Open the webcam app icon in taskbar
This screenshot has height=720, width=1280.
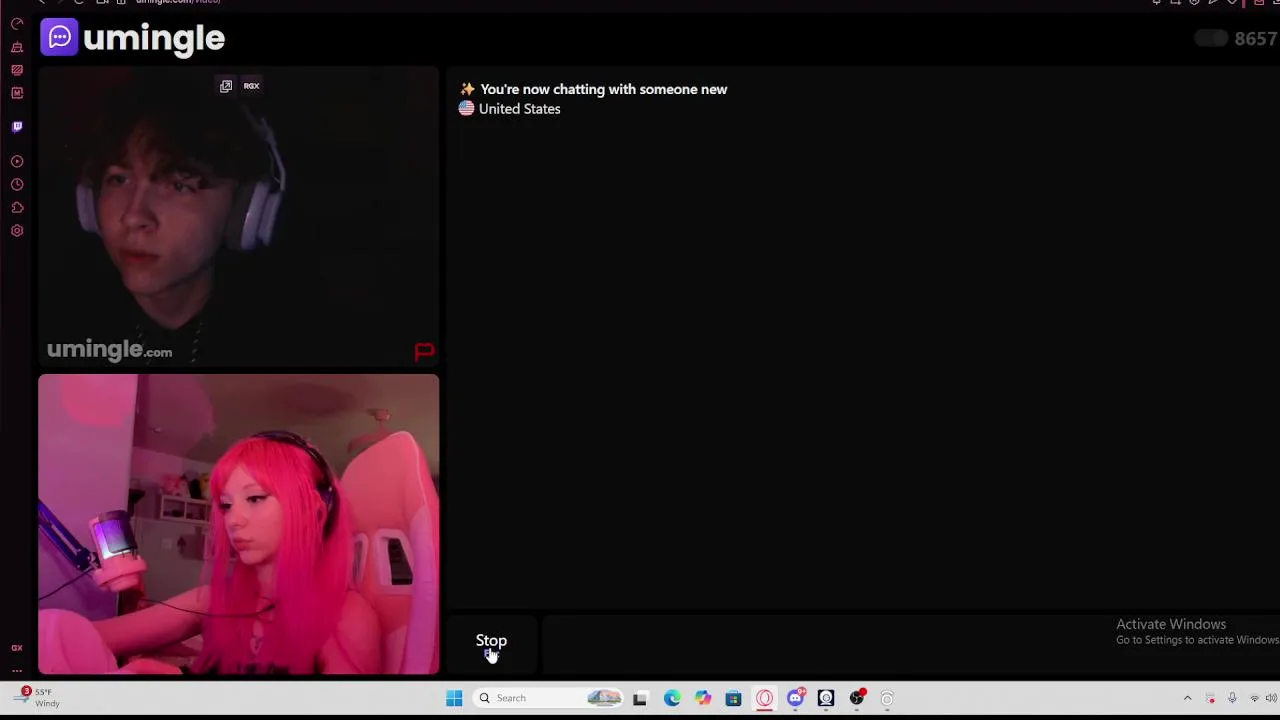pyautogui.click(x=826, y=698)
